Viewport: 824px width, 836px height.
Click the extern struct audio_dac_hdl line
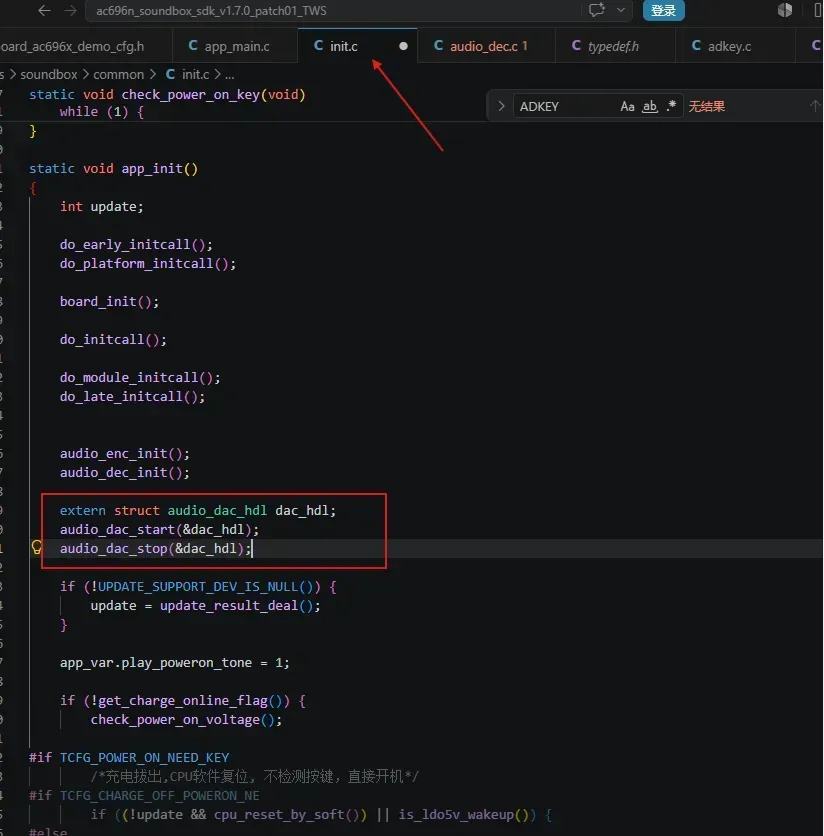click(x=198, y=511)
